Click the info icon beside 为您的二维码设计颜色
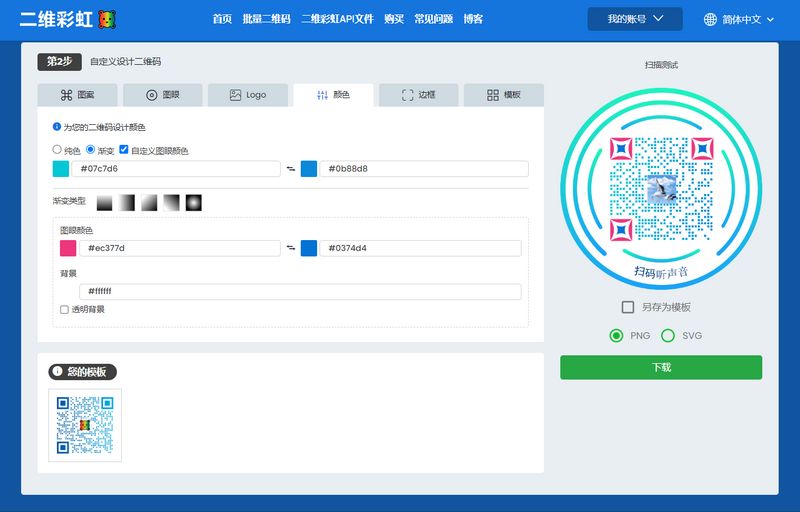The image size is (800, 512). click(57, 126)
